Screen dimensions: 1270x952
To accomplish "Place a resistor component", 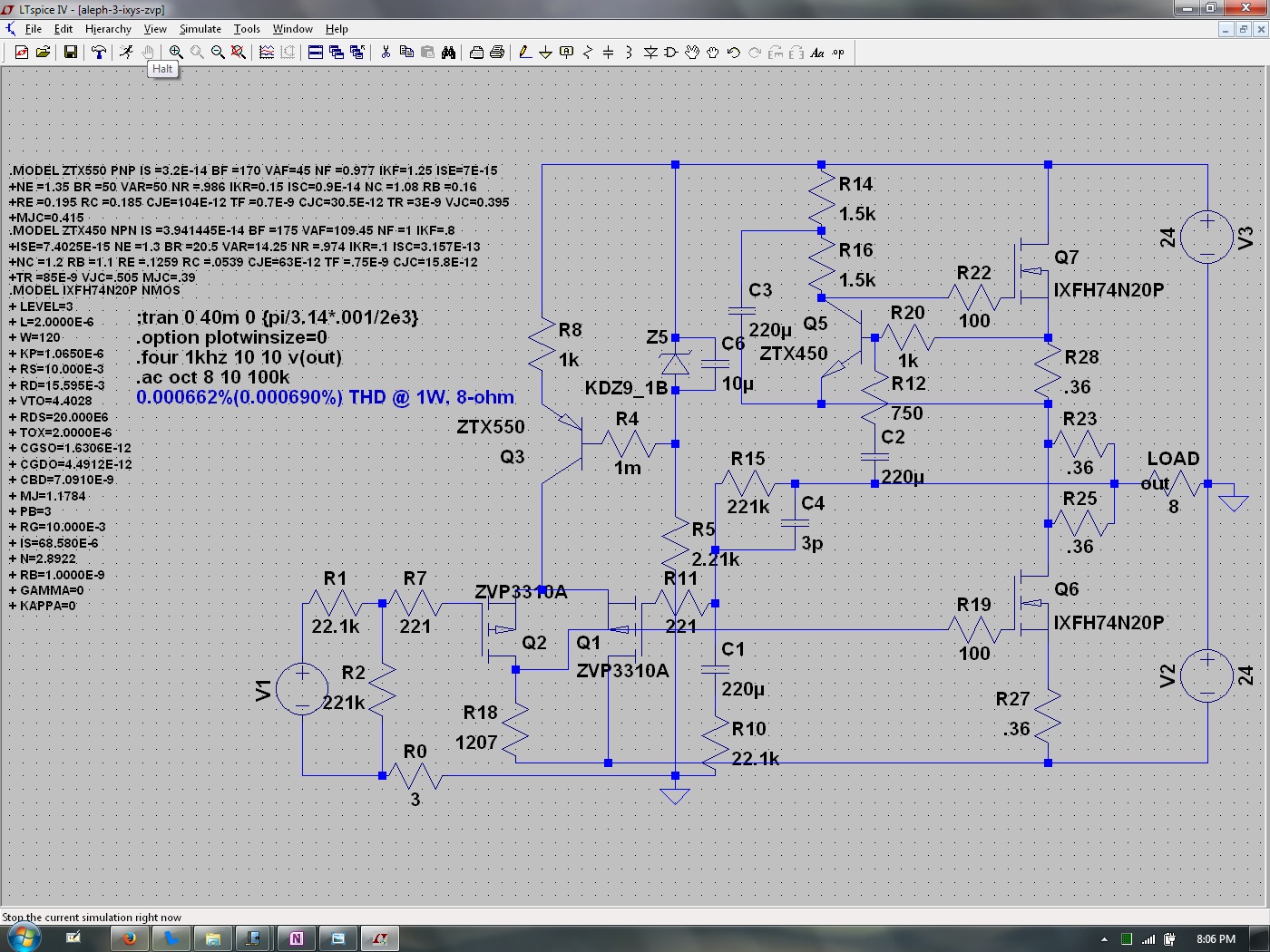I will 587,53.
